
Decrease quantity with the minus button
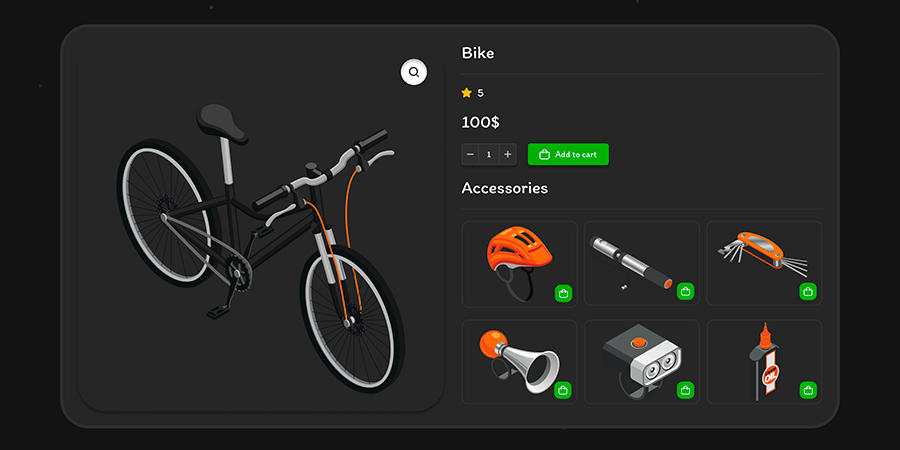point(470,154)
